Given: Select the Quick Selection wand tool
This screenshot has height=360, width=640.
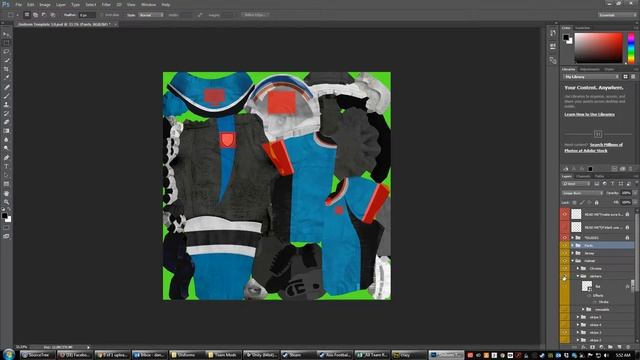Looking at the screenshot, I should point(6,60).
